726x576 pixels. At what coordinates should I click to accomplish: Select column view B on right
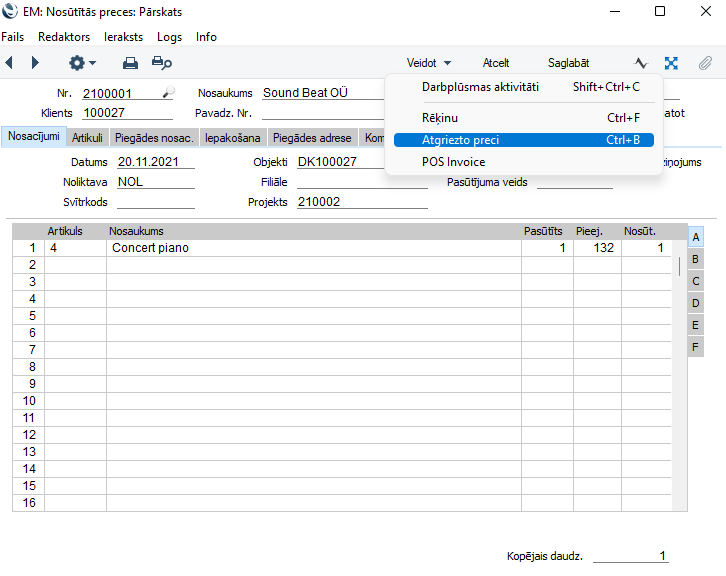[696, 259]
